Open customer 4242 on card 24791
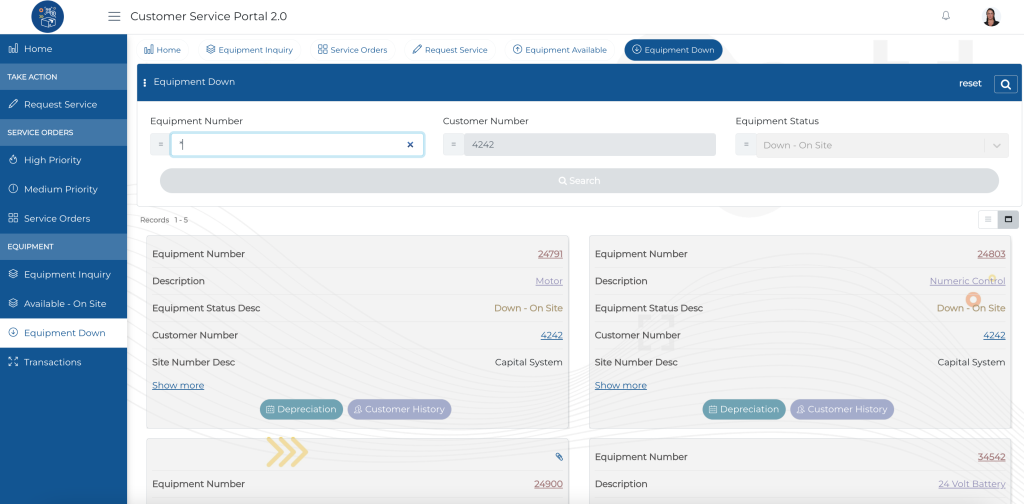1024x504 pixels. 552,336
